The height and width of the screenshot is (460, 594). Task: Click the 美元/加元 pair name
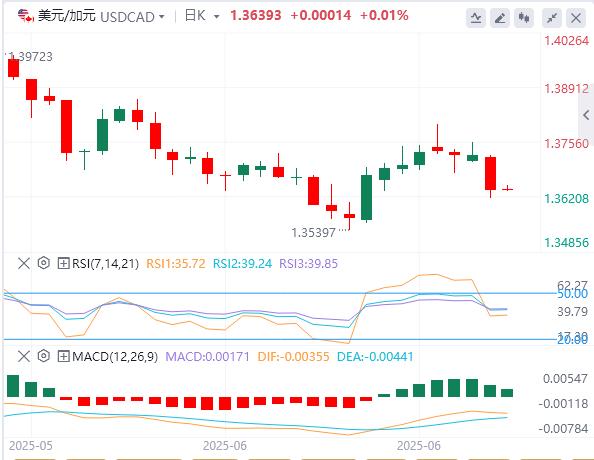(x=67, y=16)
